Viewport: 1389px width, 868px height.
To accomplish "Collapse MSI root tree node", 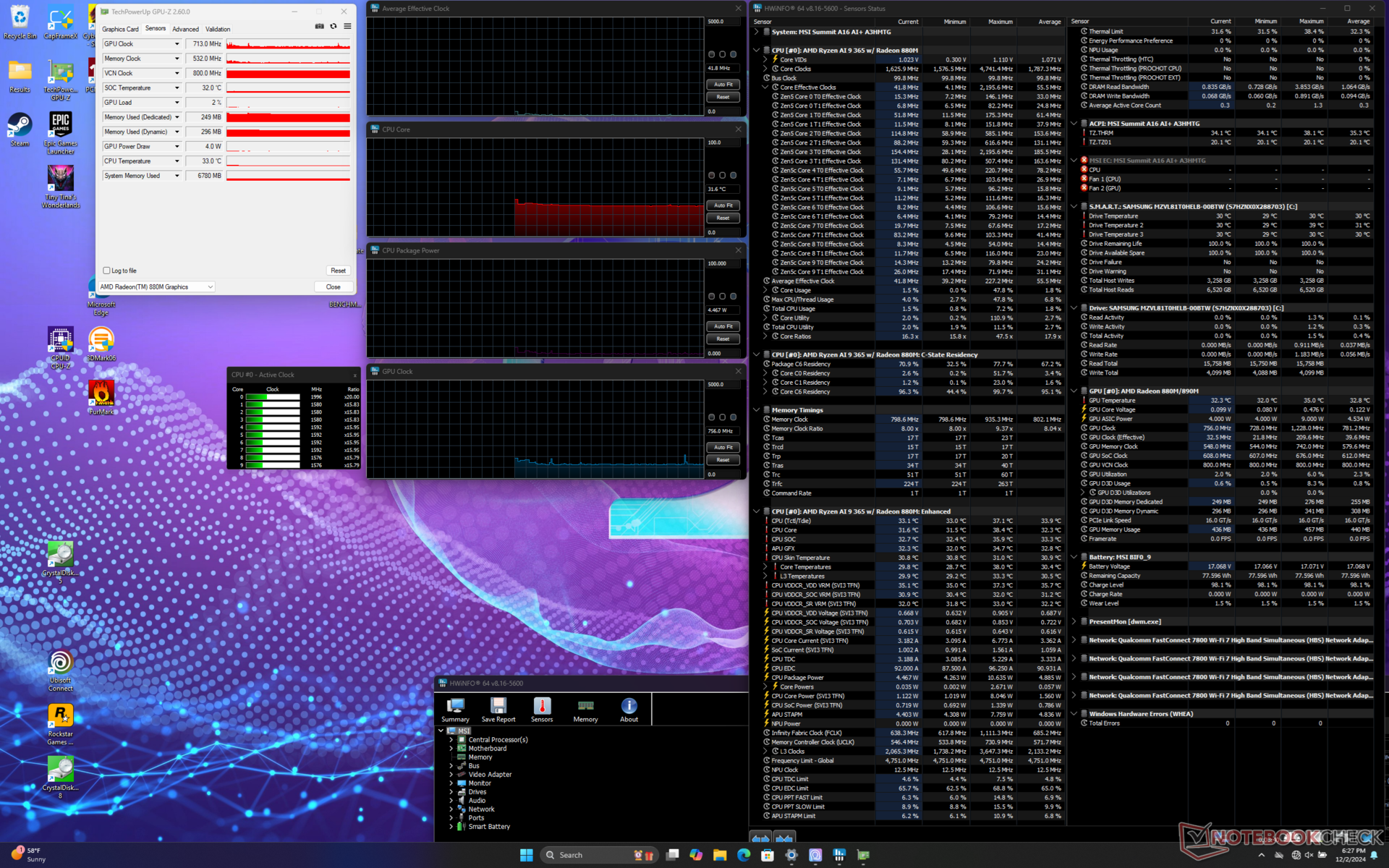I will (x=441, y=731).
